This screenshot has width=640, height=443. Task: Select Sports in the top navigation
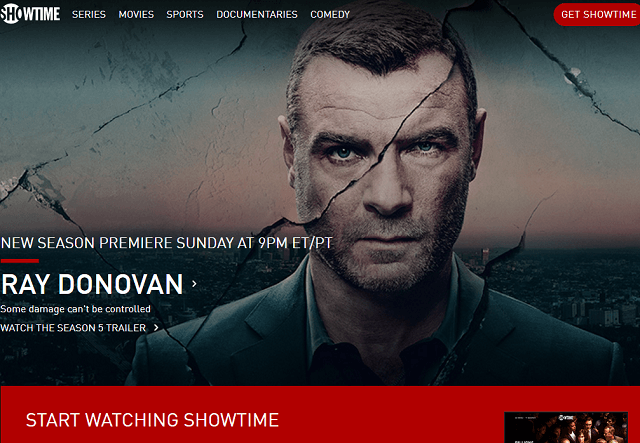(184, 14)
